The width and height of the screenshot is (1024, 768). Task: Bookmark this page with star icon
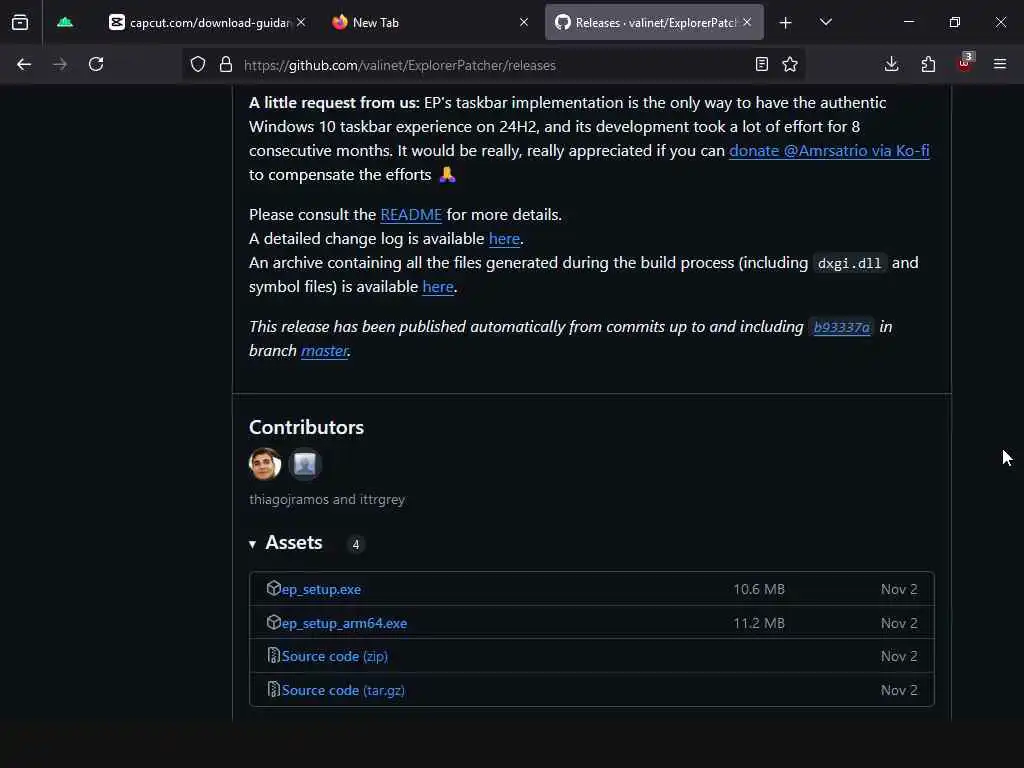(x=790, y=64)
